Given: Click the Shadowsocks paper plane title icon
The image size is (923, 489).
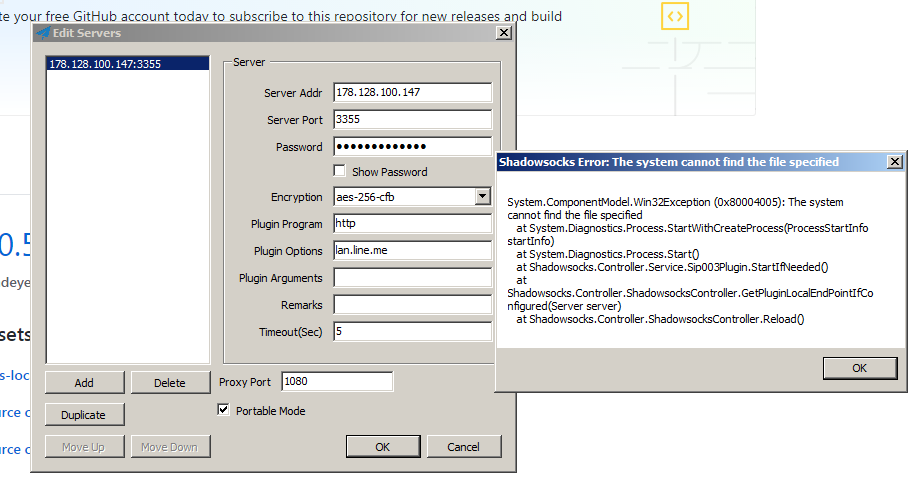Looking at the screenshot, I should (43, 33).
